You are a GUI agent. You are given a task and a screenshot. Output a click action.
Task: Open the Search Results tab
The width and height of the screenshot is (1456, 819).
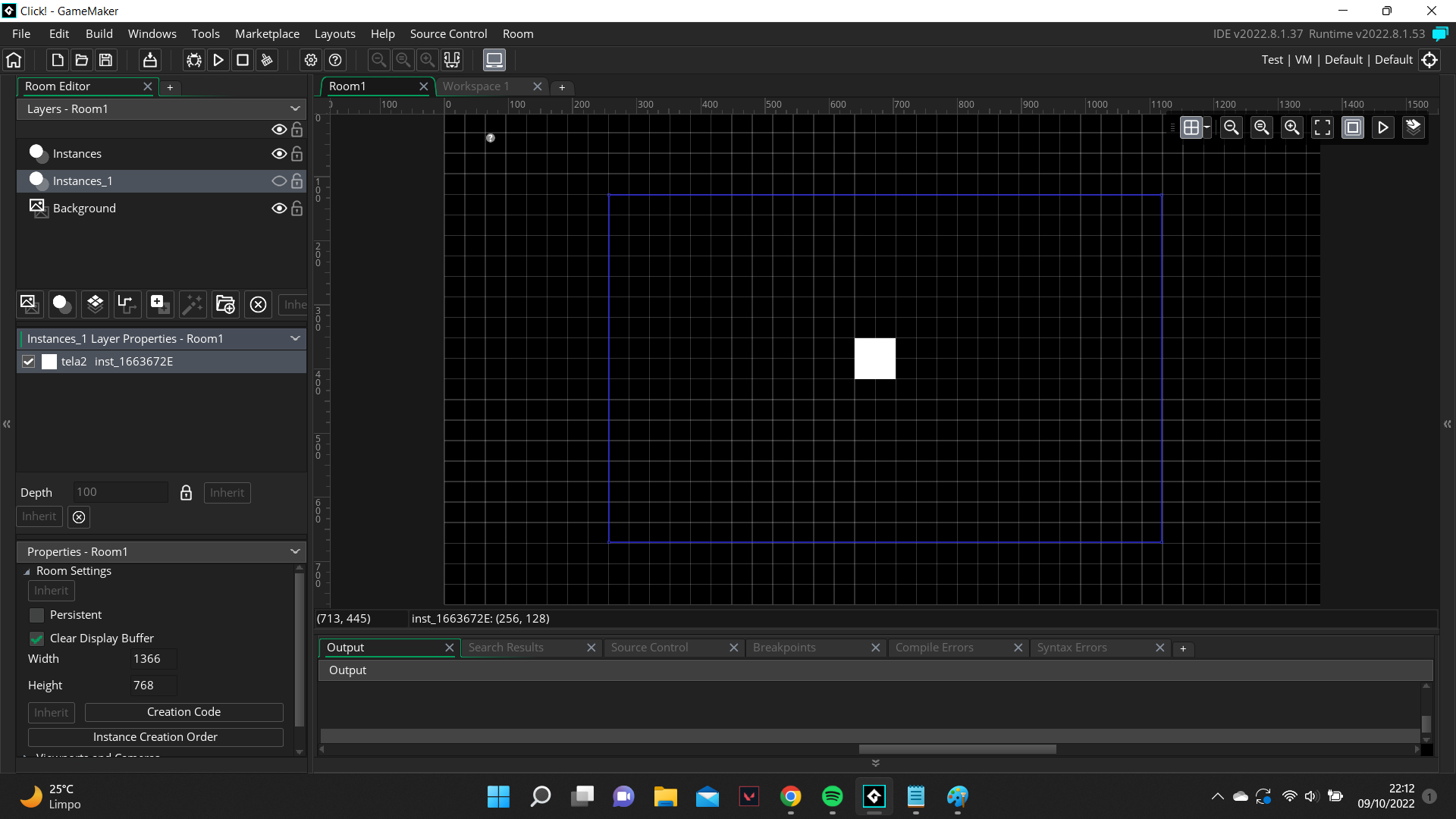pos(506,648)
